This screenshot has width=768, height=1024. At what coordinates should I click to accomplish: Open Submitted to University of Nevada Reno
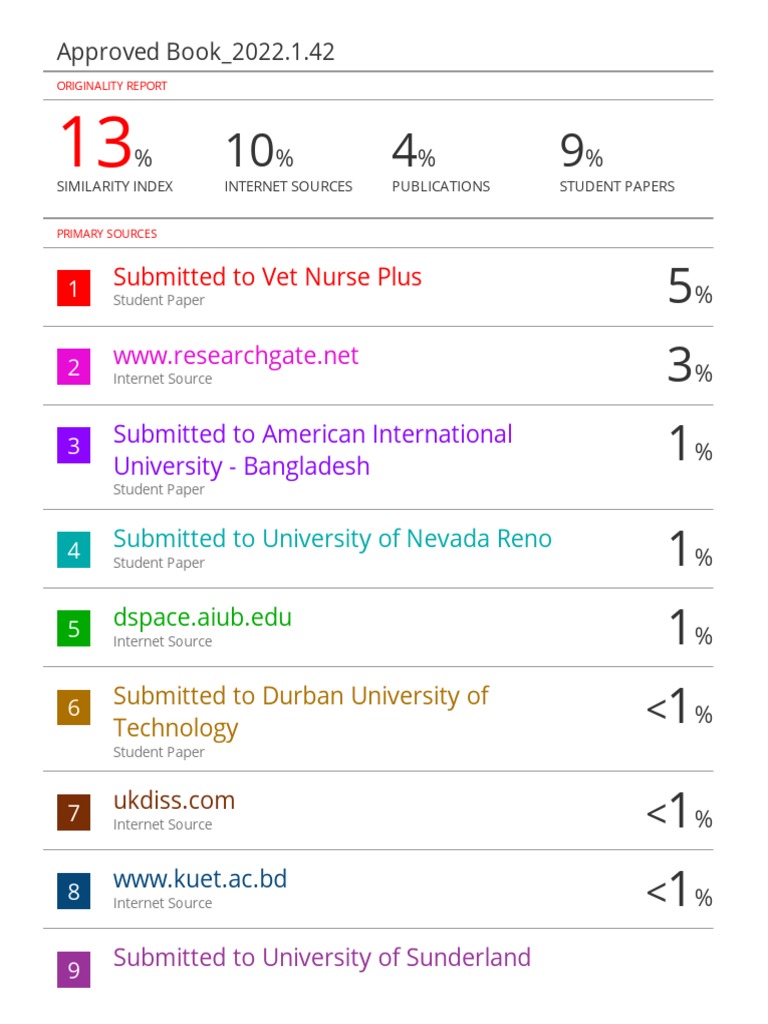[x=332, y=539]
